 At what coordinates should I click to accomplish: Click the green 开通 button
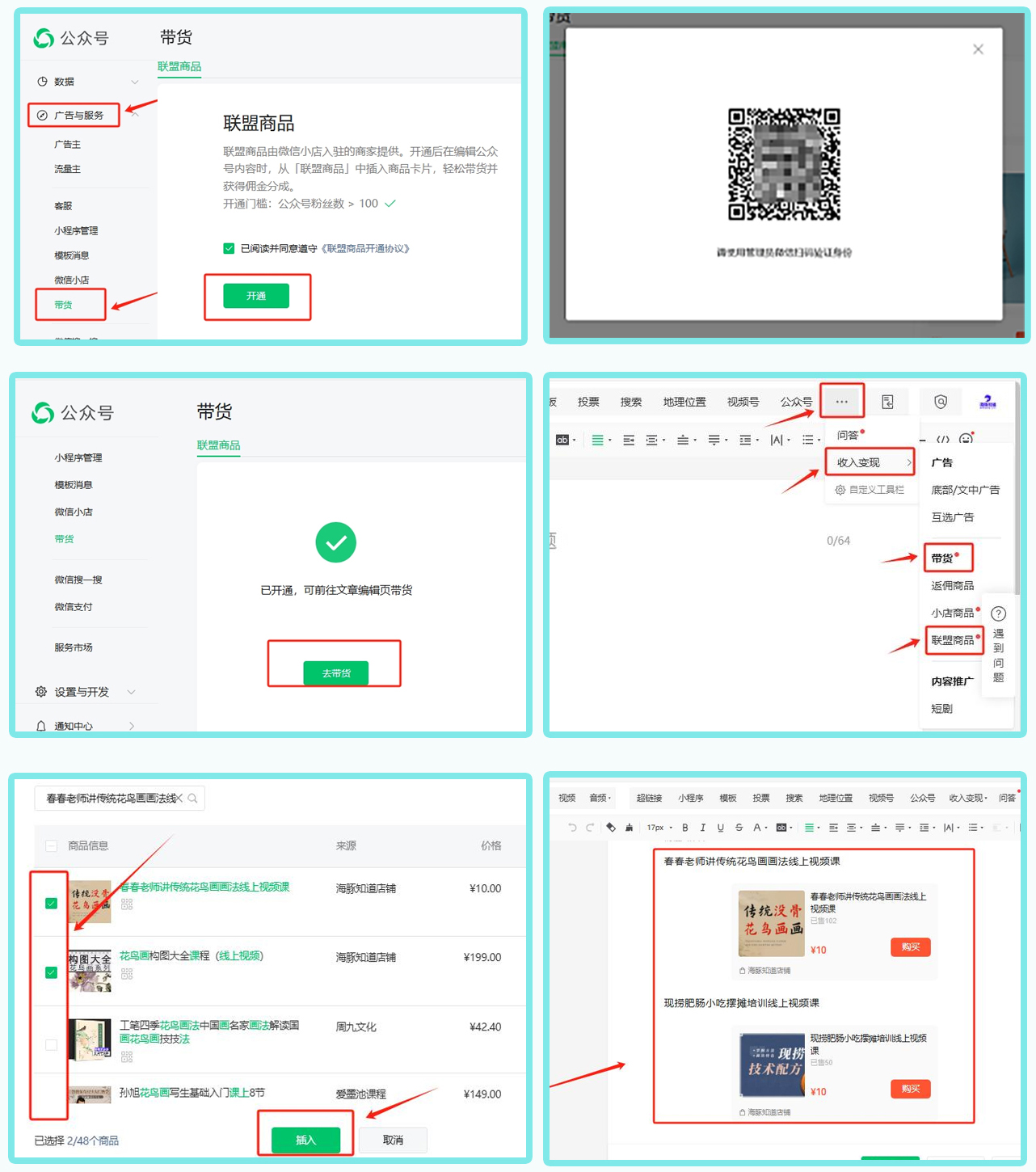(x=256, y=296)
